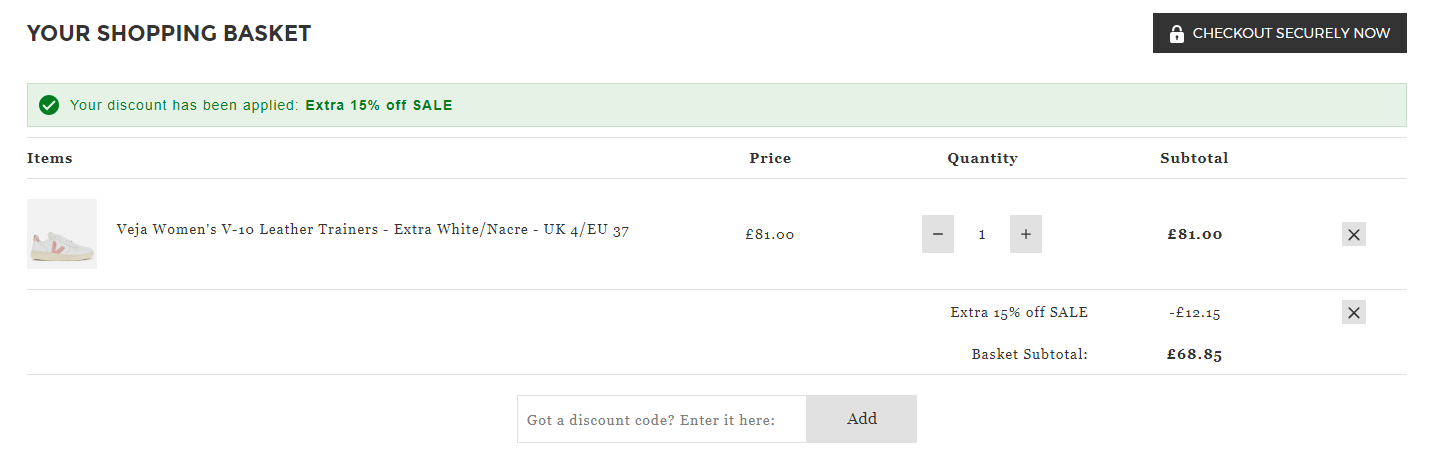1439x458 pixels.
Task: Click the padlock icon on checkout button
Action: [x=1176, y=33]
